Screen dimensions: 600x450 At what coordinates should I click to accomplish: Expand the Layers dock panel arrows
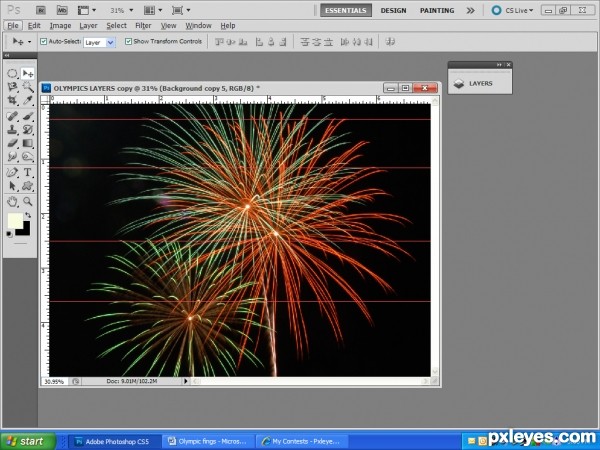[499, 65]
